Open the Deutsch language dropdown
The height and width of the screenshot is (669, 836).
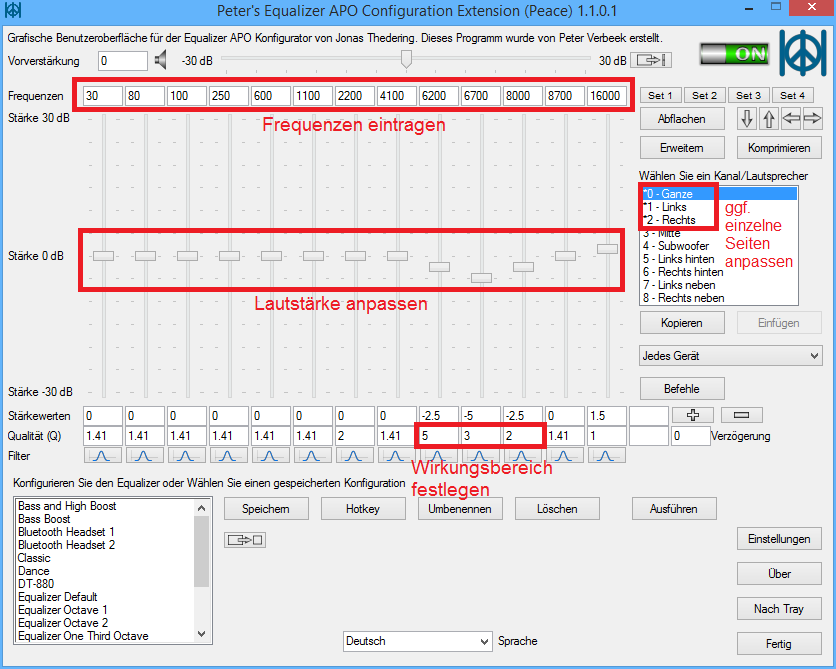[417, 641]
